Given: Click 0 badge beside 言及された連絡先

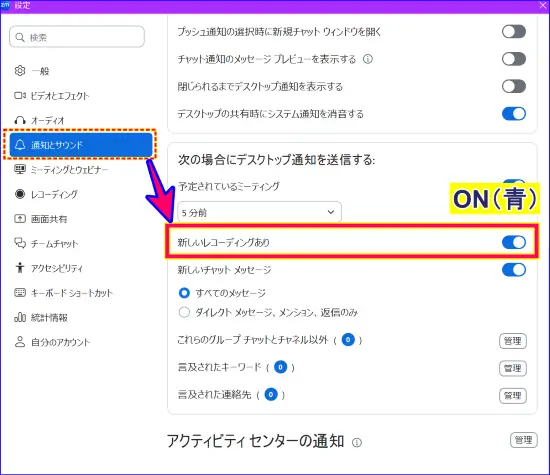Looking at the screenshot, I should [271, 394].
